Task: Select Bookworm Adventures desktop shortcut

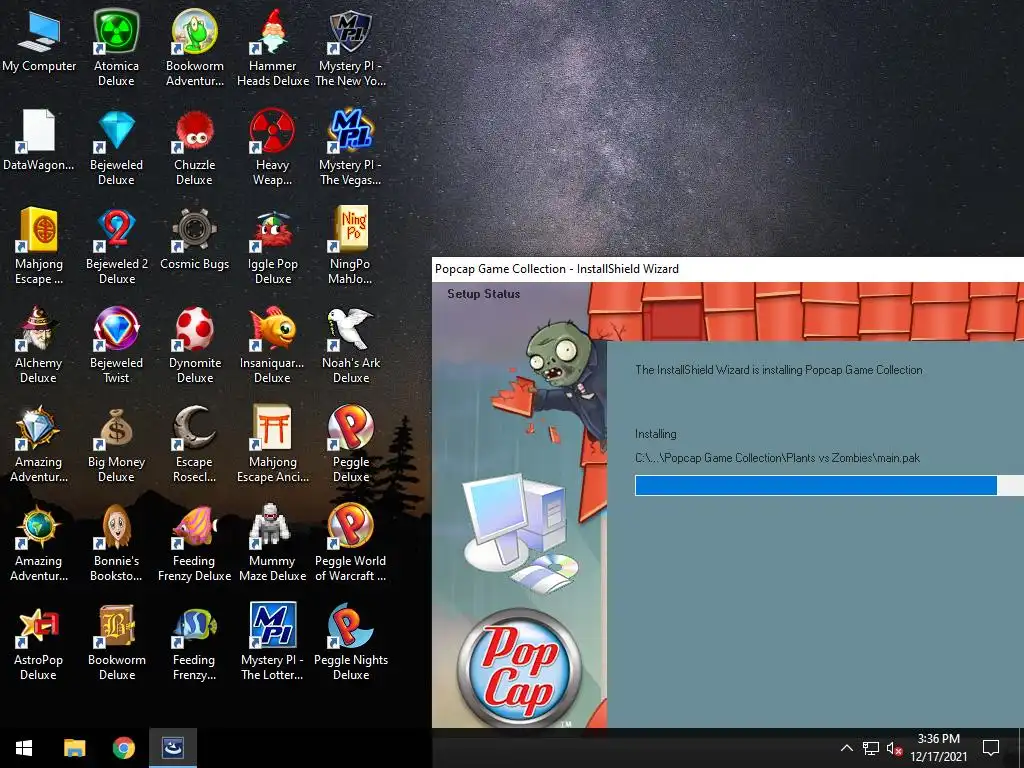Action: point(195,48)
